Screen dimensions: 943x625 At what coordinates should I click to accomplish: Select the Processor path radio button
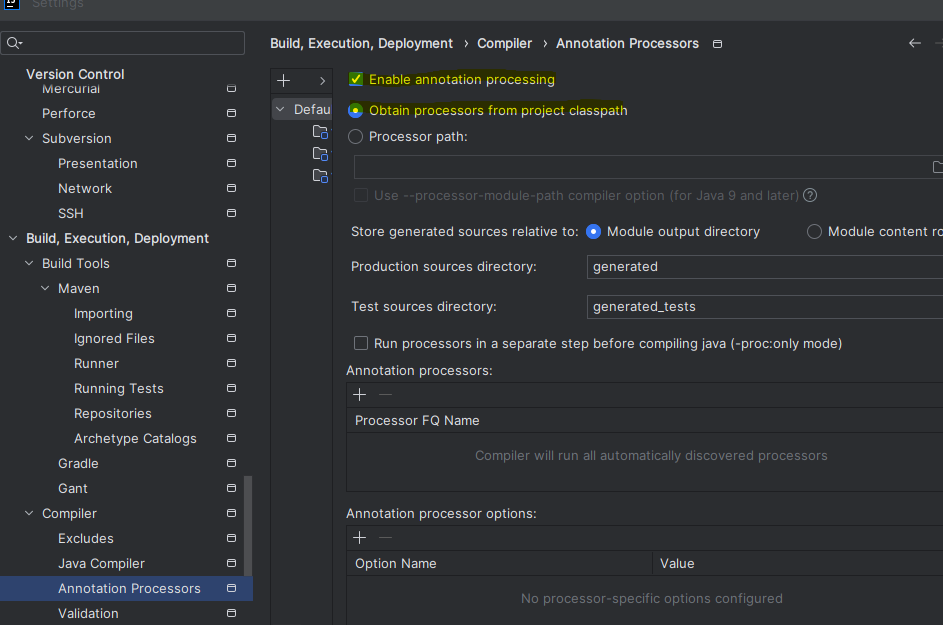[x=355, y=137]
